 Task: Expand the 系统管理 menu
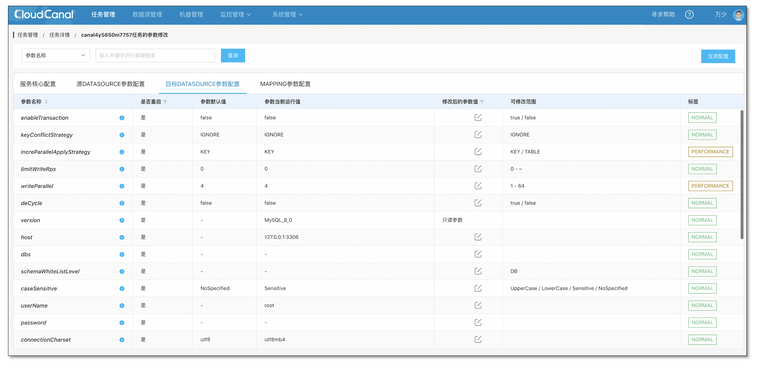[x=287, y=15]
